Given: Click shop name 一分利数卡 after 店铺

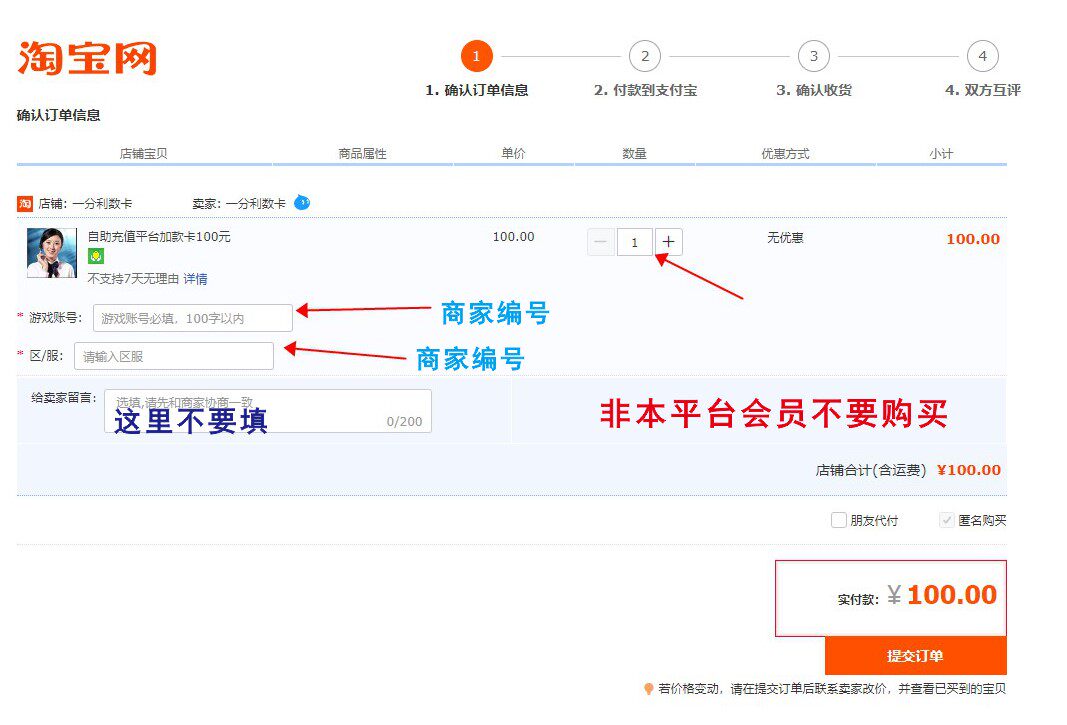Looking at the screenshot, I should 102,204.
